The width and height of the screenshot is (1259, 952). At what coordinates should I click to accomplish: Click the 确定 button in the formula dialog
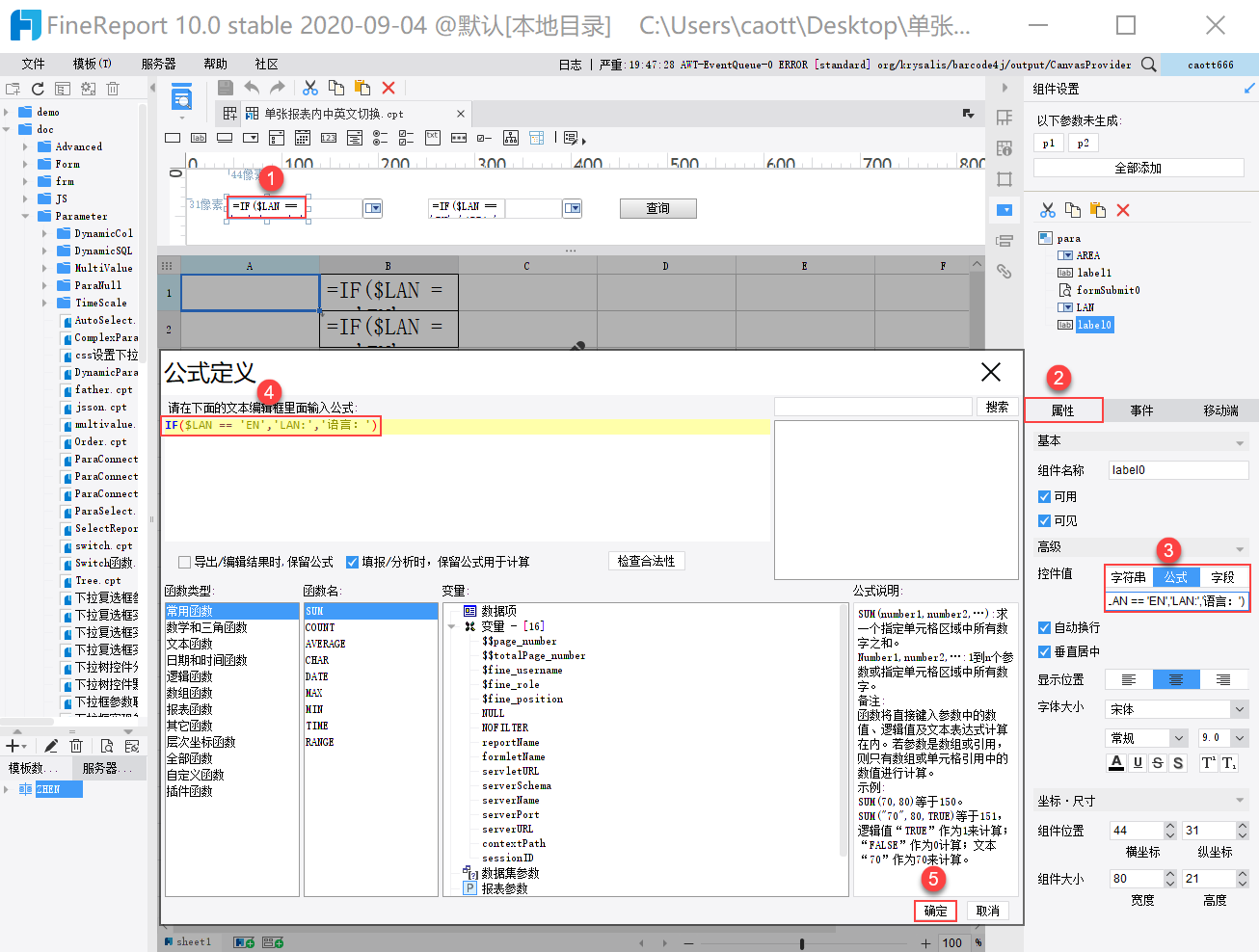pos(935,911)
